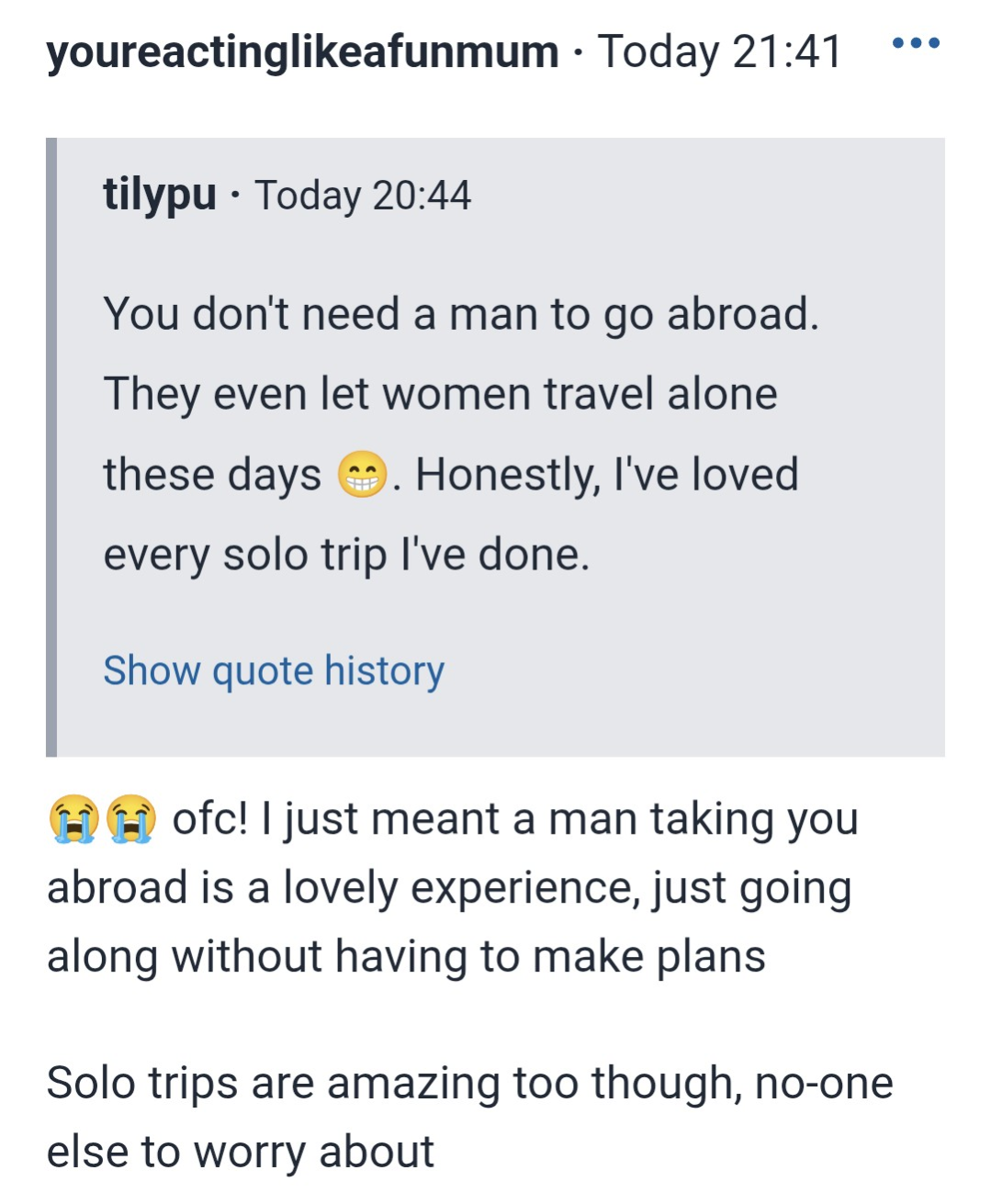Click the line "every solo trip I've done."
The height and width of the screenshot is (1204, 991).
click(346, 555)
